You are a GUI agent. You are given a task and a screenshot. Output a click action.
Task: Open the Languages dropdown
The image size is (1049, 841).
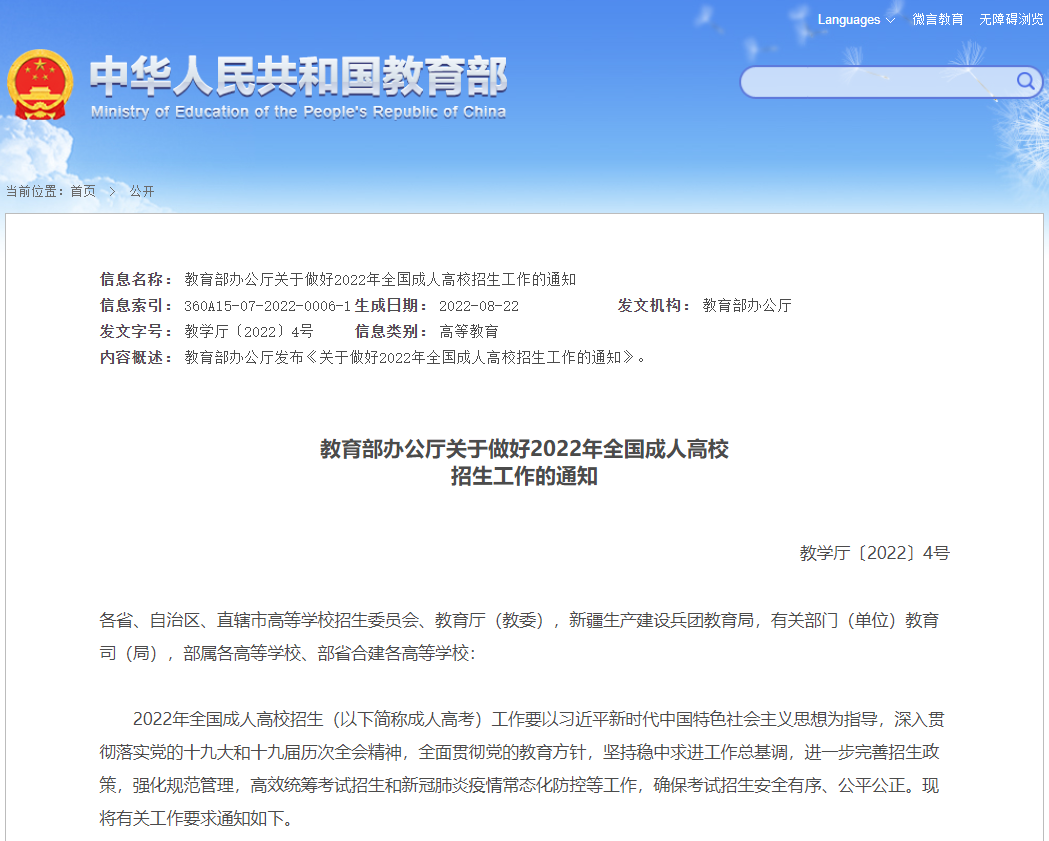[x=849, y=20]
